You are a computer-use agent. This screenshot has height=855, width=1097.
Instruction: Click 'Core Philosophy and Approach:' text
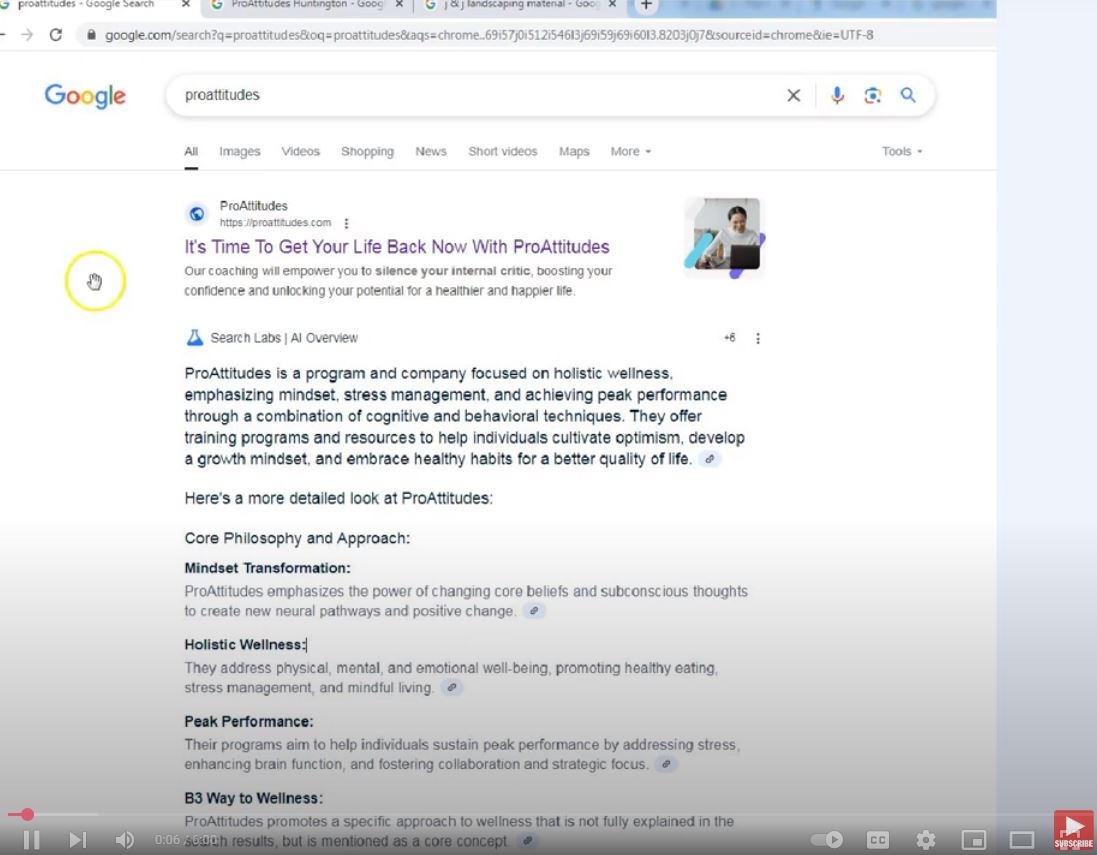coord(297,539)
